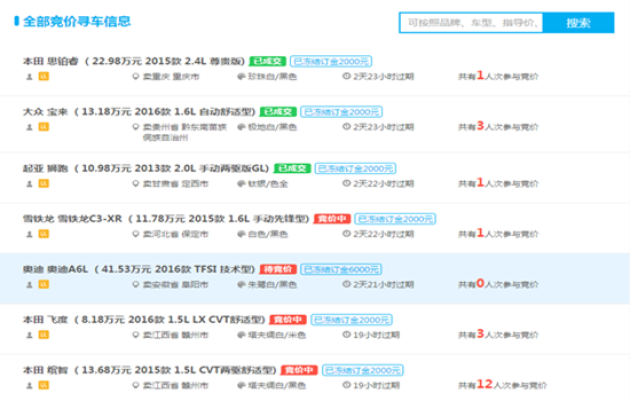The width and height of the screenshot is (630, 401).
Task: Click the orange badge icon under 本田 思铂睿
Action: point(43,76)
